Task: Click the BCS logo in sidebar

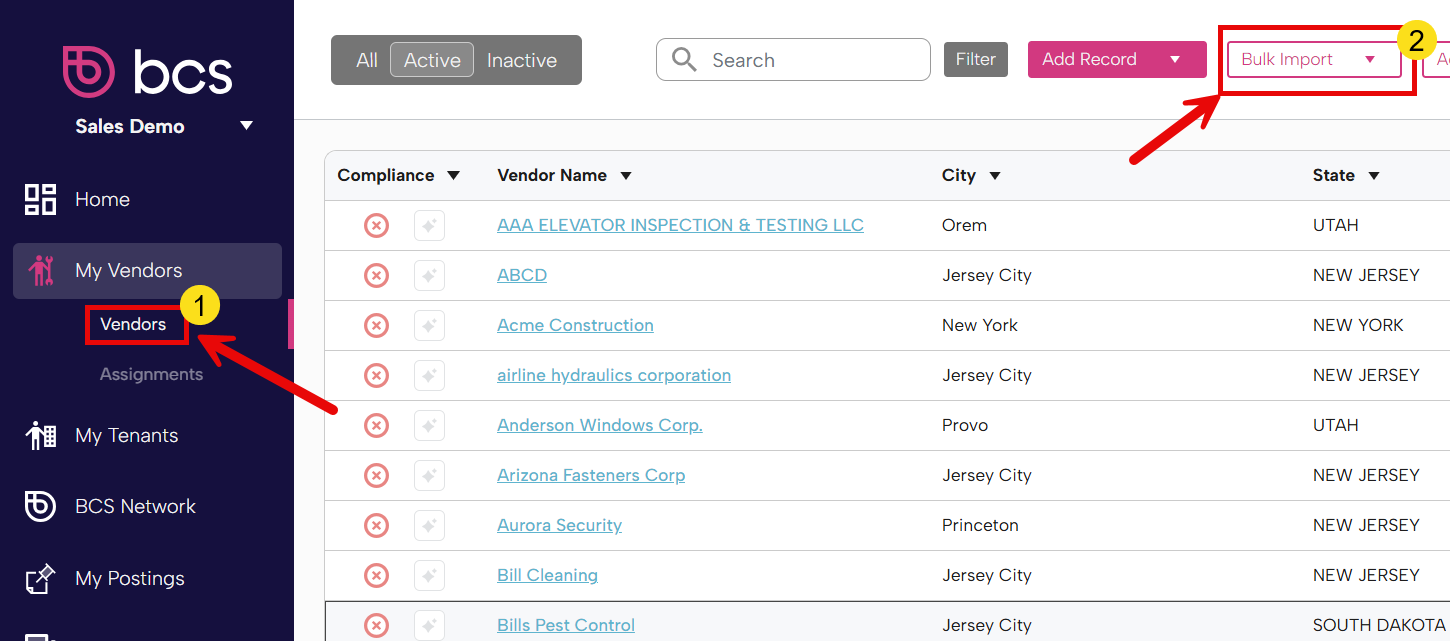Action: coord(147,72)
